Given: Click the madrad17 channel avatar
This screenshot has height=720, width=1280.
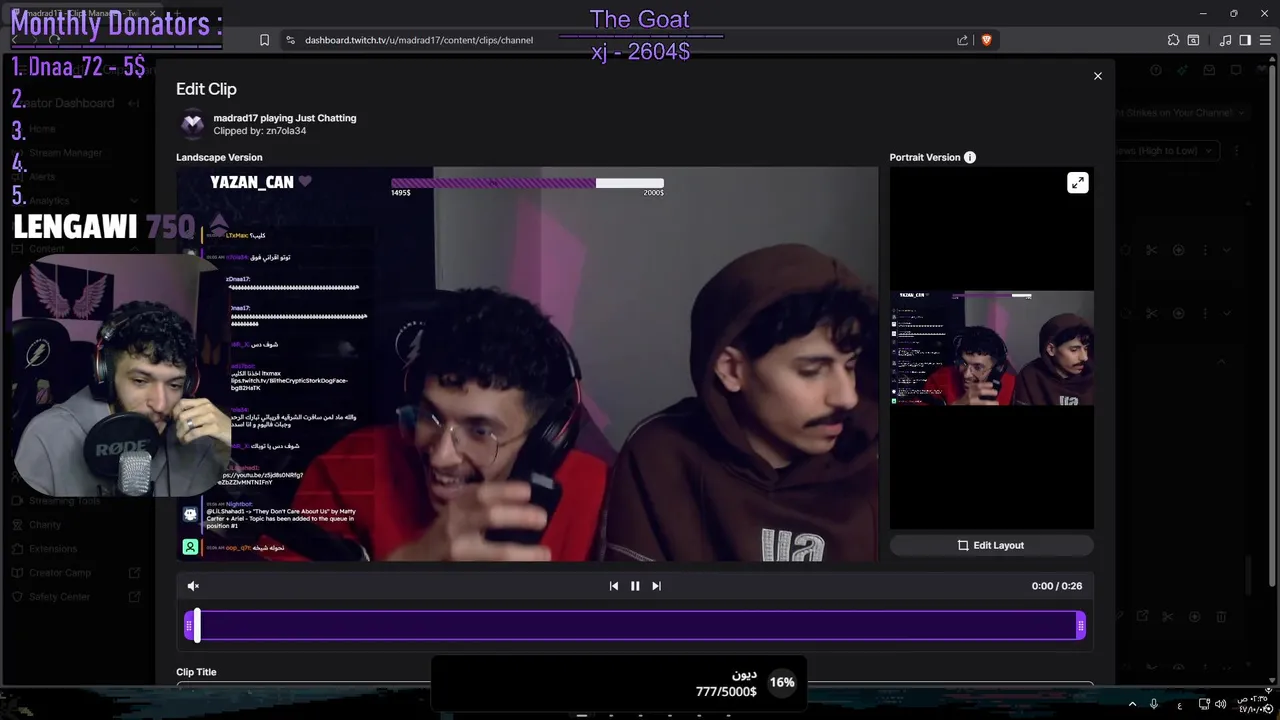Looking at the screenshot, I should click(192, 124).
